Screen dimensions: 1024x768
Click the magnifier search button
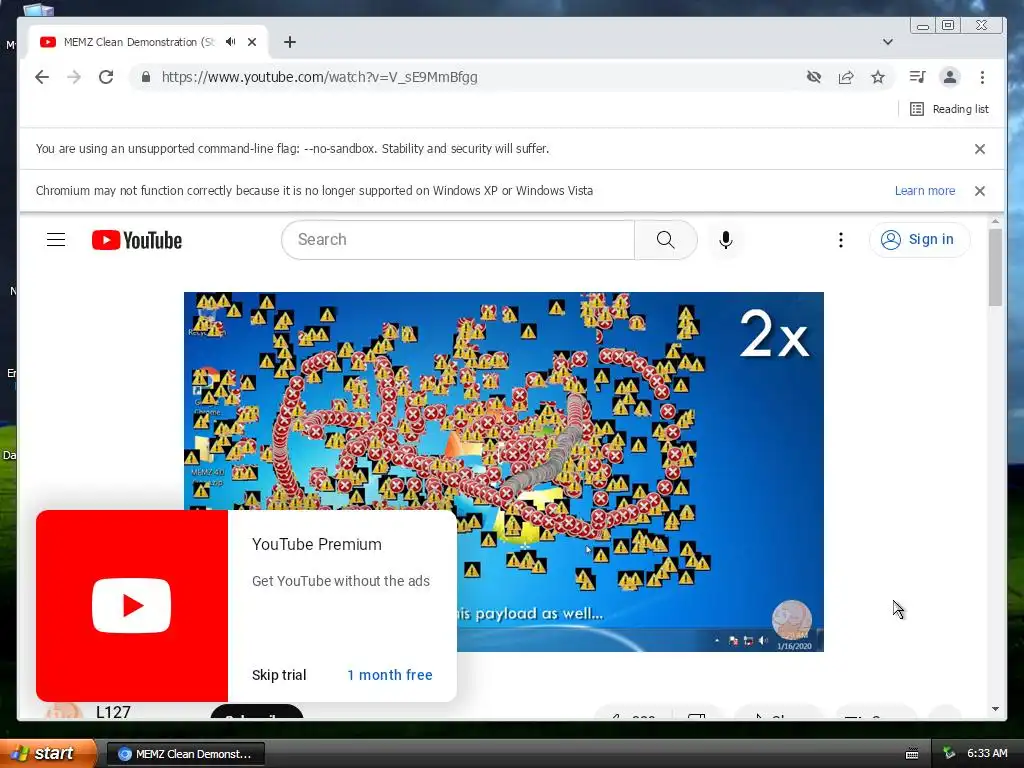[665, 240]
